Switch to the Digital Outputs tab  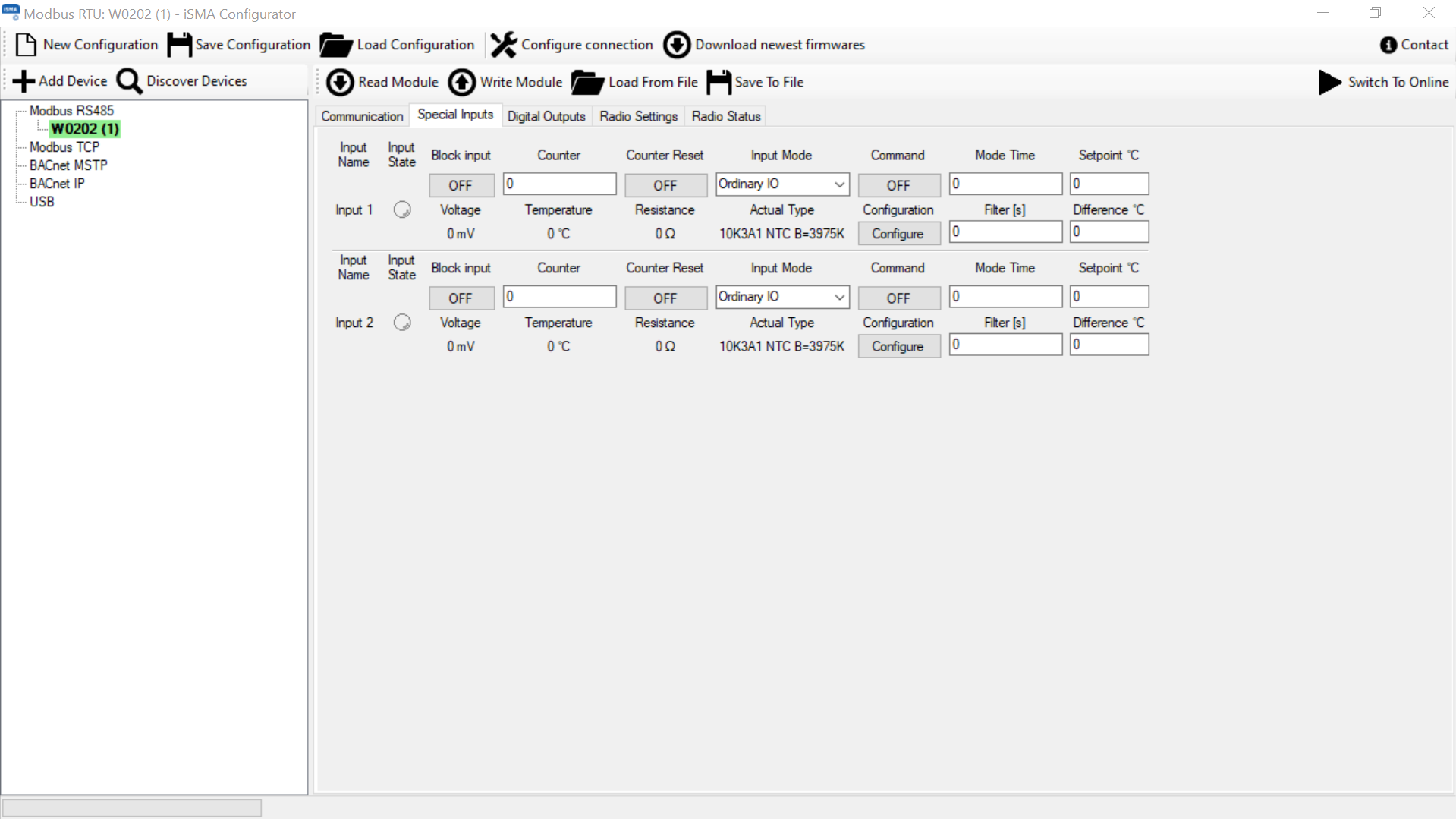click(546, 116)
